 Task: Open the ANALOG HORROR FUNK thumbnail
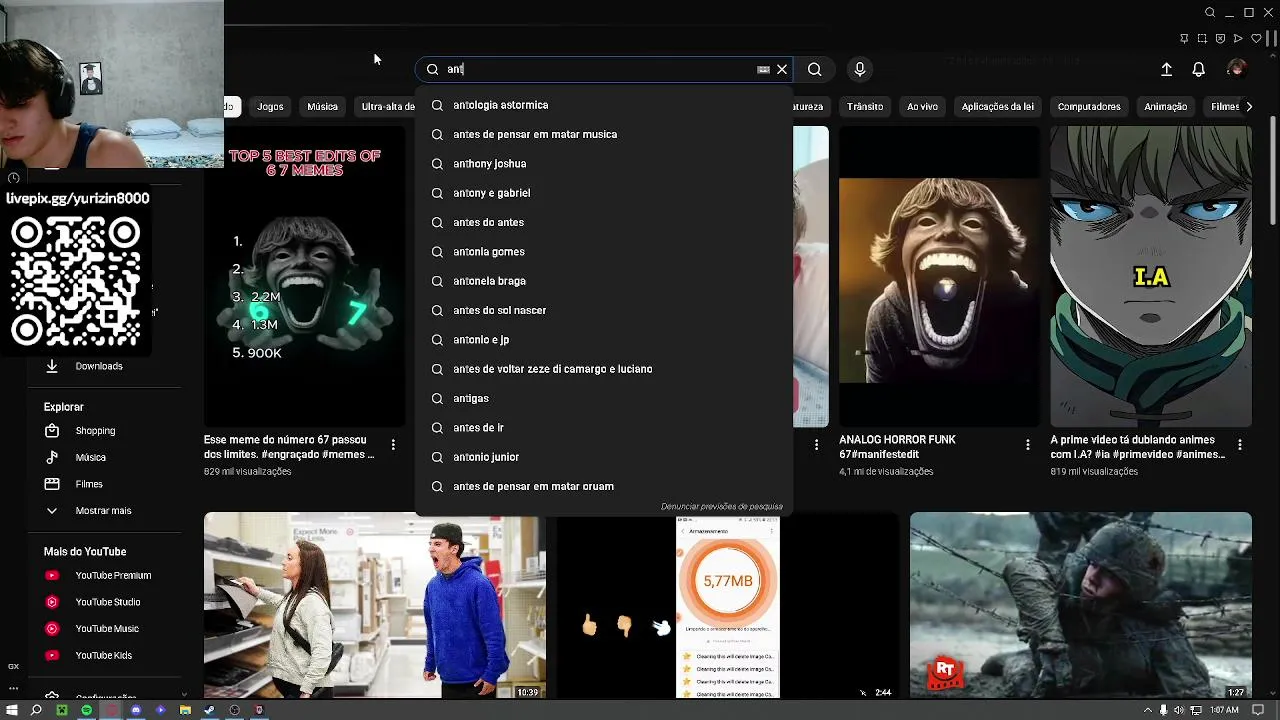click(938, 277)
